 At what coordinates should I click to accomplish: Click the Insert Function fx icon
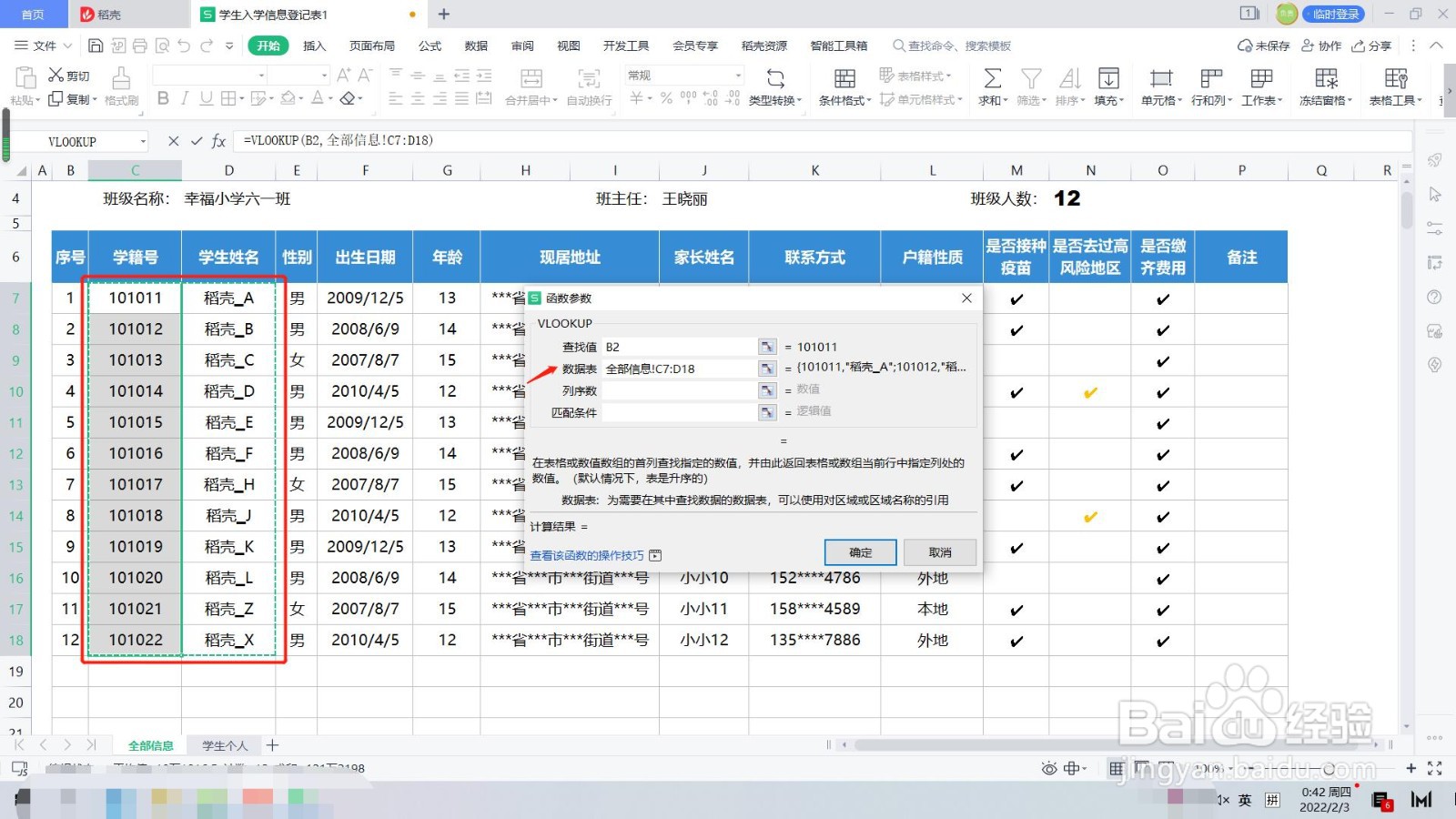click(218, 141)
